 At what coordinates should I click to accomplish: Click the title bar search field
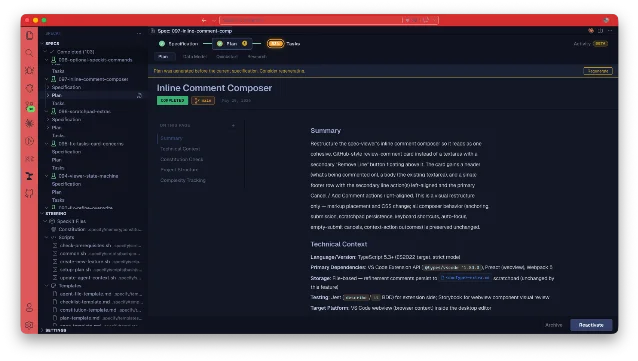point(329,20)
